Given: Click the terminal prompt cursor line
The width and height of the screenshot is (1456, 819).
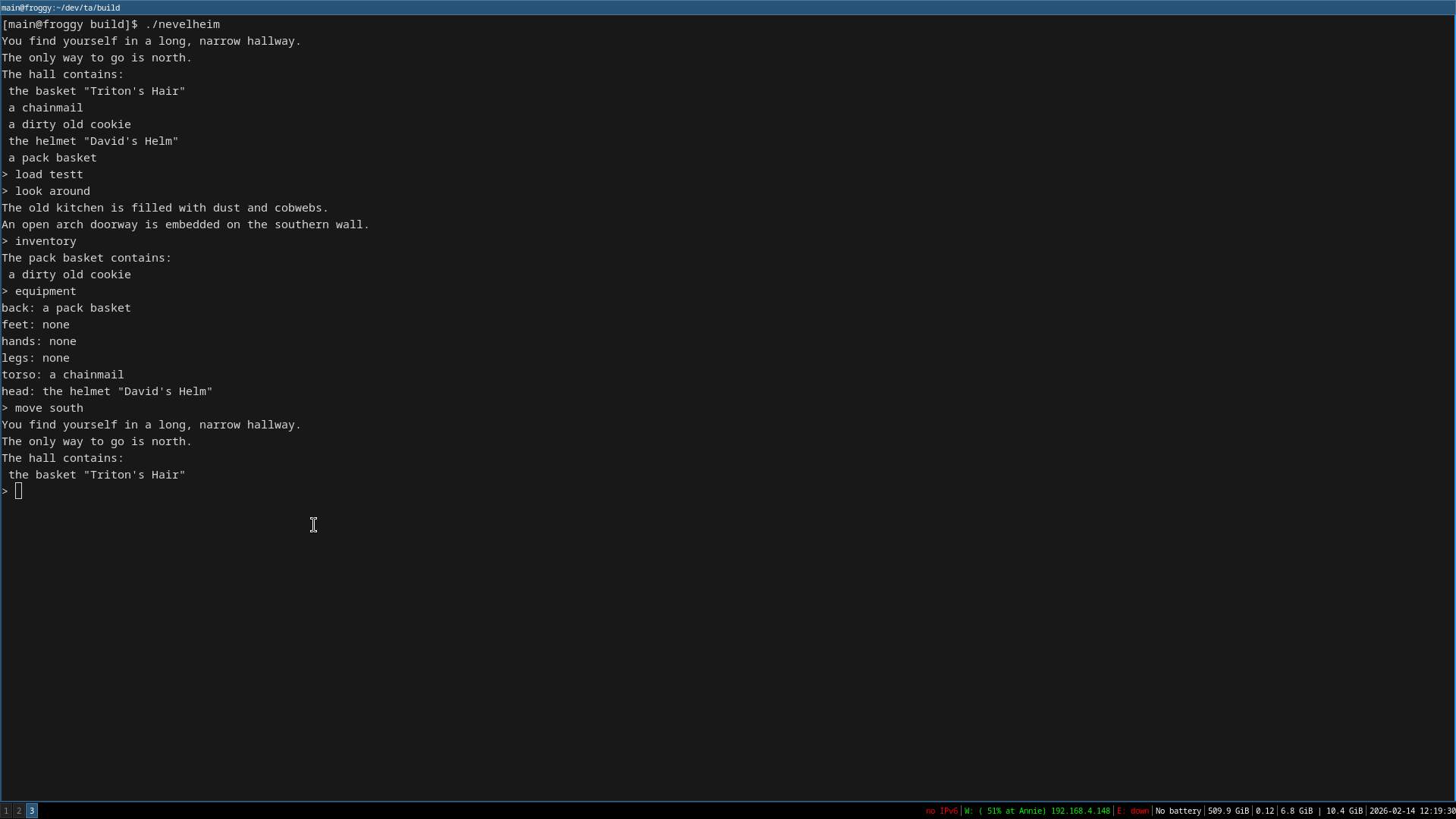Looking at the screenshot, I should pos(18,491).
